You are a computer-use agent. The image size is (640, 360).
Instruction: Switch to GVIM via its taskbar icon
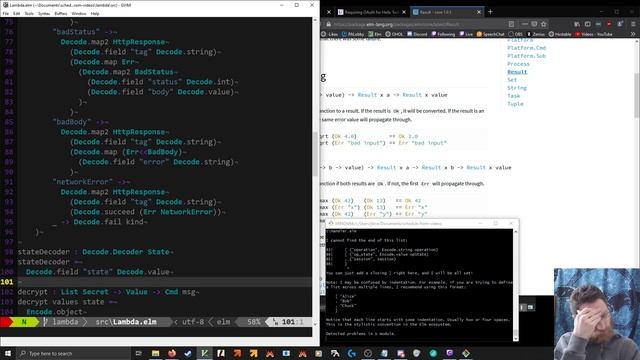pyautogui.click(x=204, y=353)
